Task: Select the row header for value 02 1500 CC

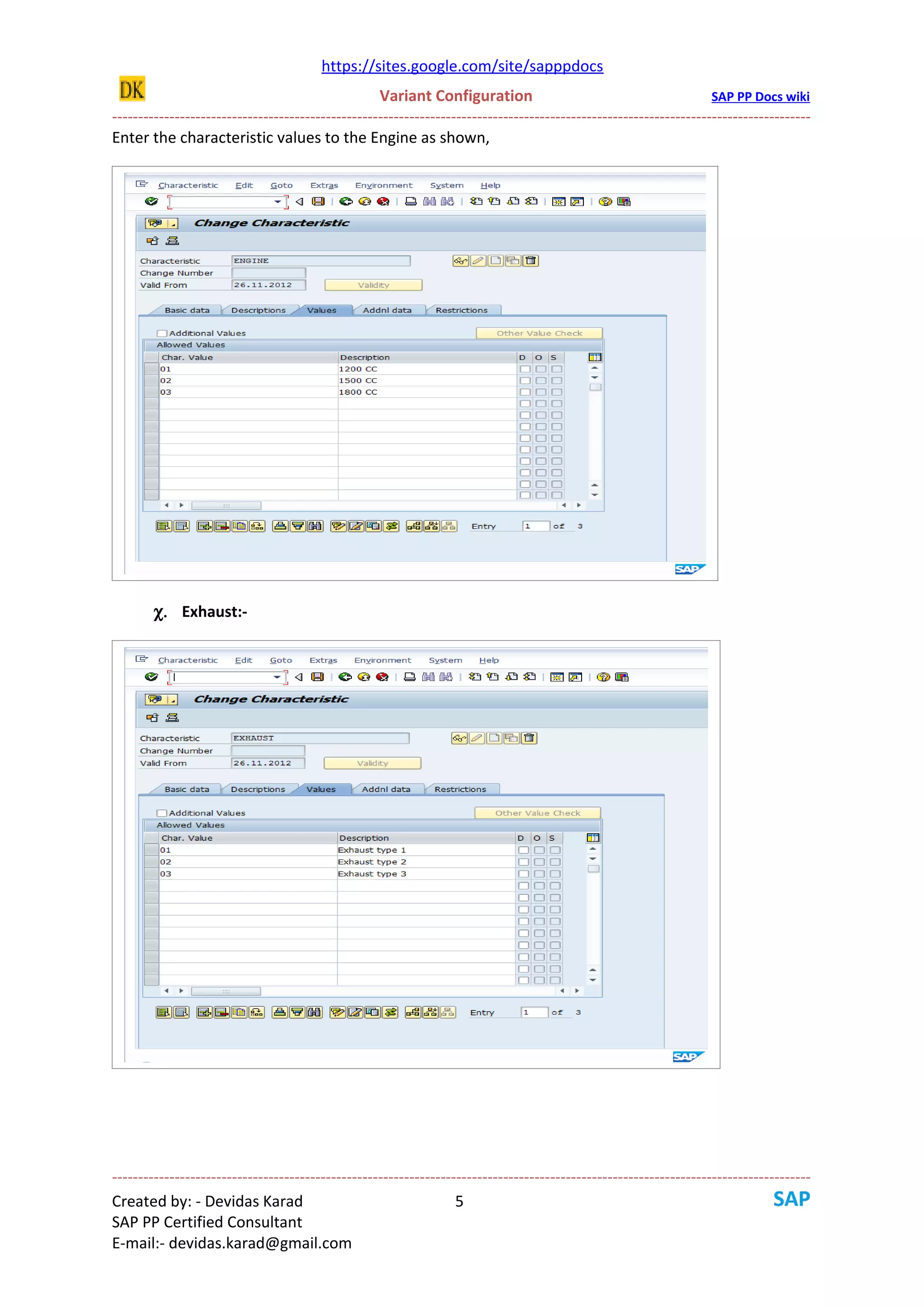Action: pos(152,380)
